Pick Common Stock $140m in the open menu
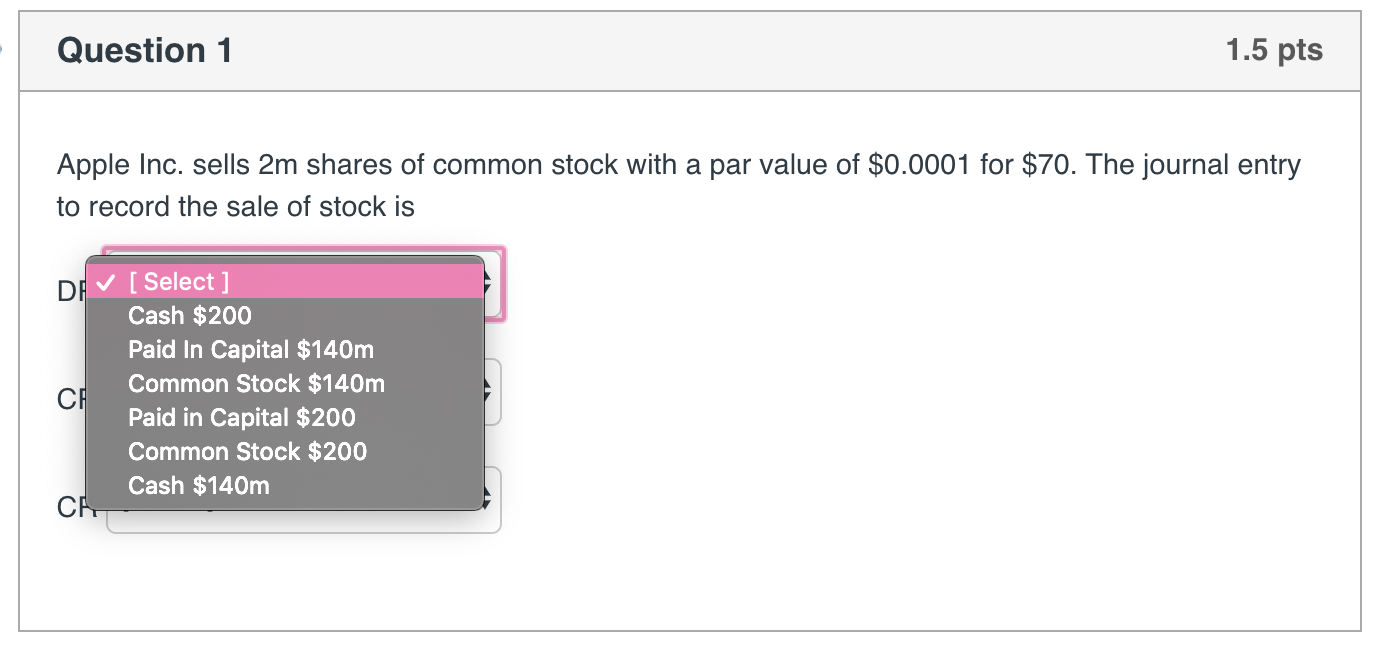 pyautogui.click(x=256, y=383)
